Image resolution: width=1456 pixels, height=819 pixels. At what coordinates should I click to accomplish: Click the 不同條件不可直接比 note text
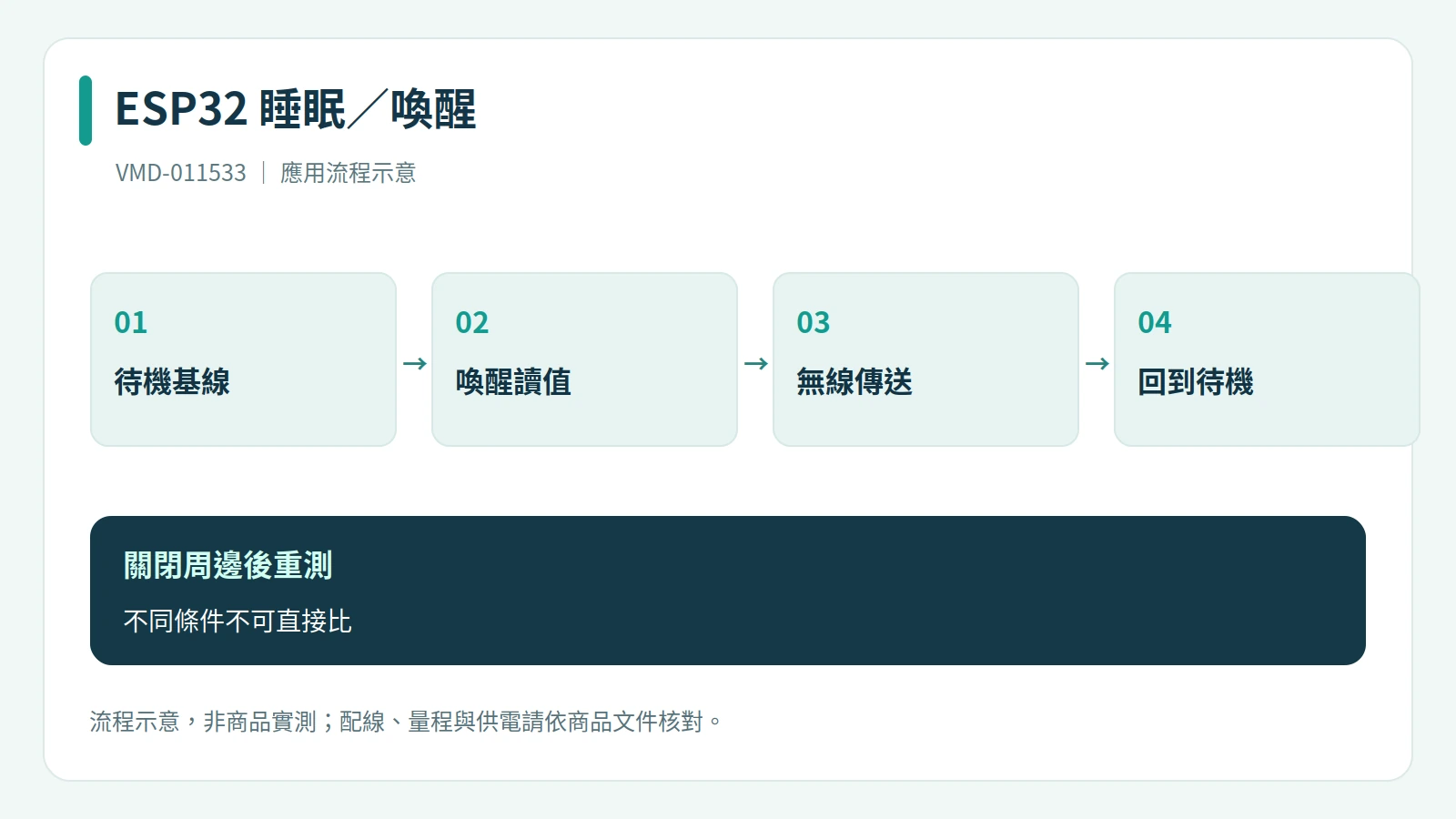[x=238, y=621]
